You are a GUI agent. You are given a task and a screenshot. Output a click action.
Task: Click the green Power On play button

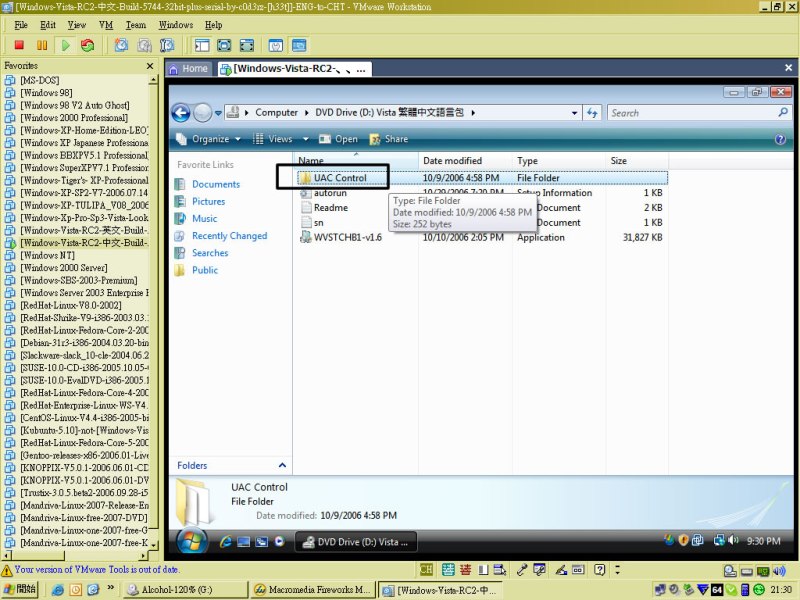[x=65, y=45]
